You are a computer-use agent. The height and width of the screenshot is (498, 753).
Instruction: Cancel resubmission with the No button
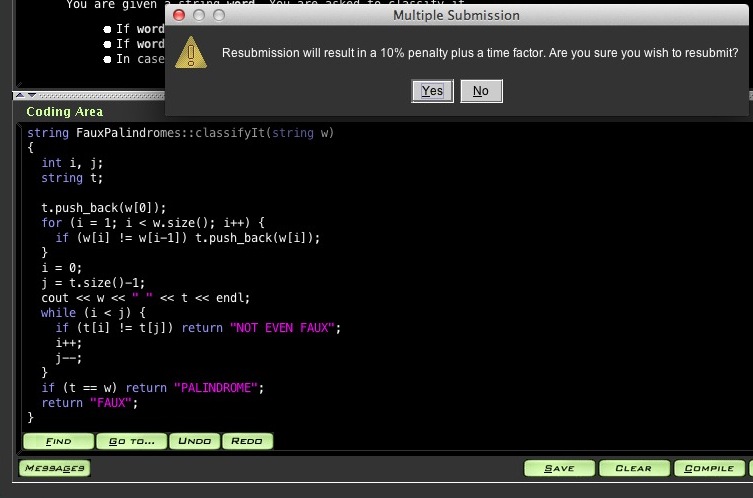pyautogui.click(x=480, y=91)
